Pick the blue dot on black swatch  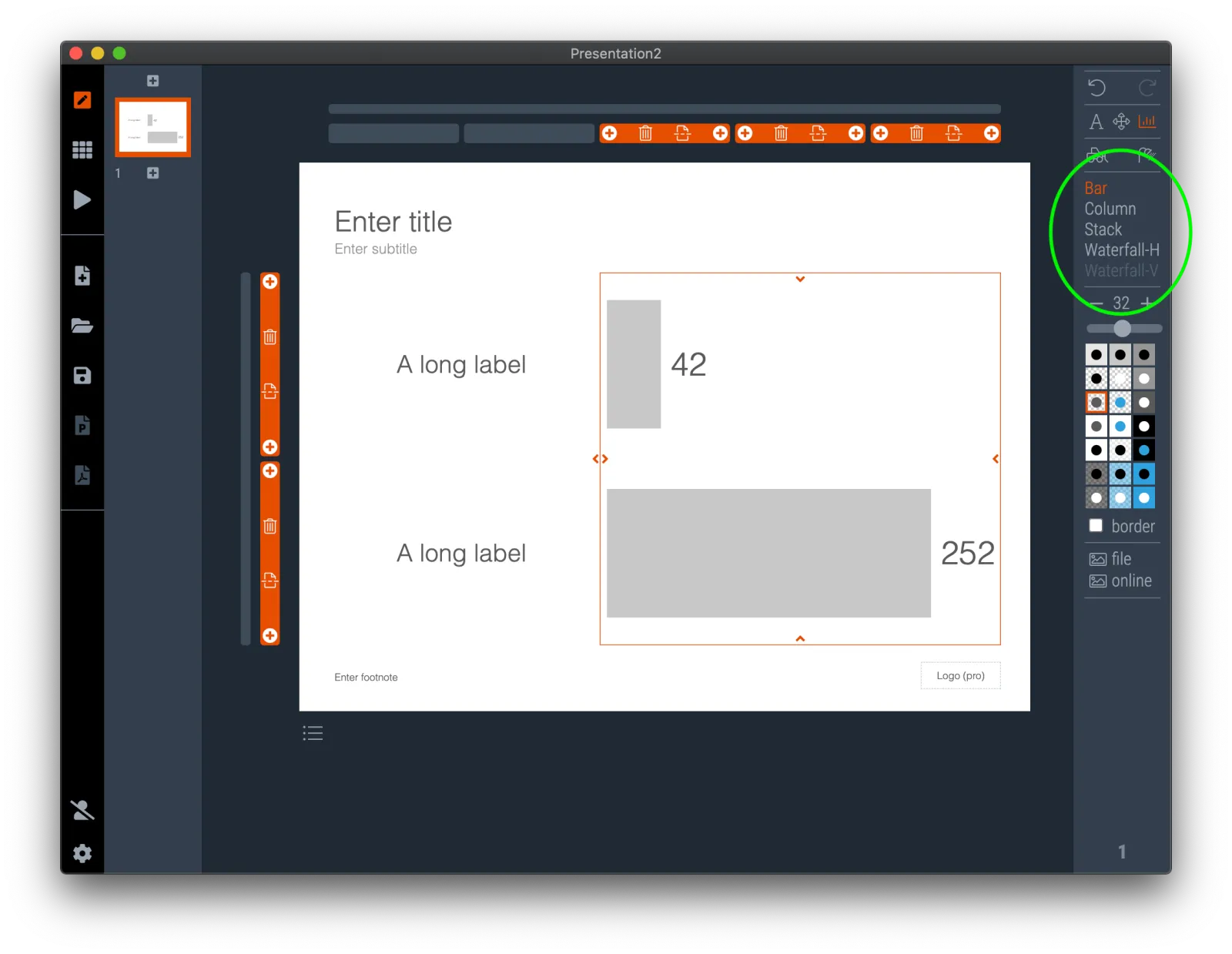click(1144, 450)
